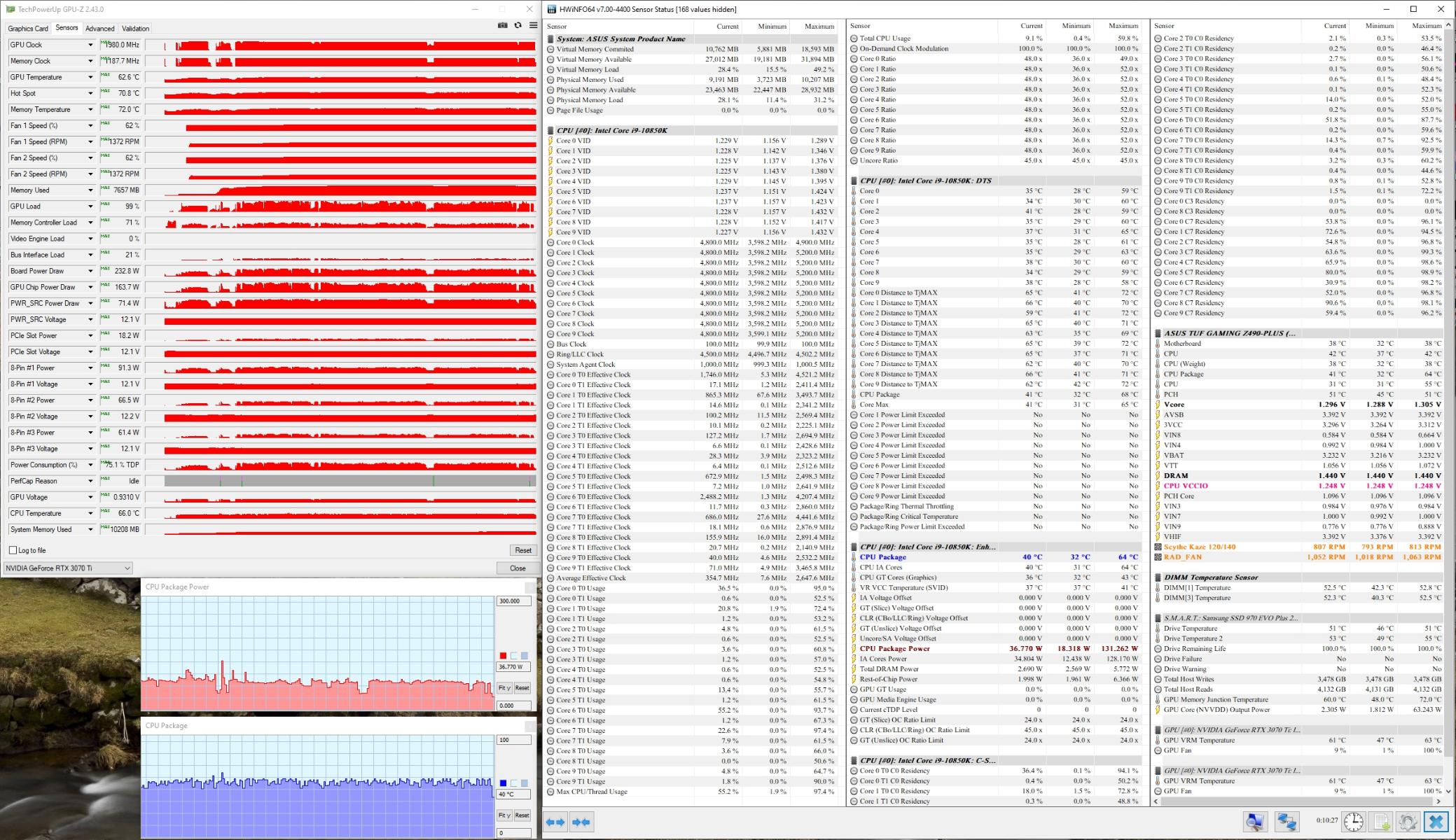
Task: Click the log-to-file sheet icon in HWiNFO
Action: (x=1381, y=822)
